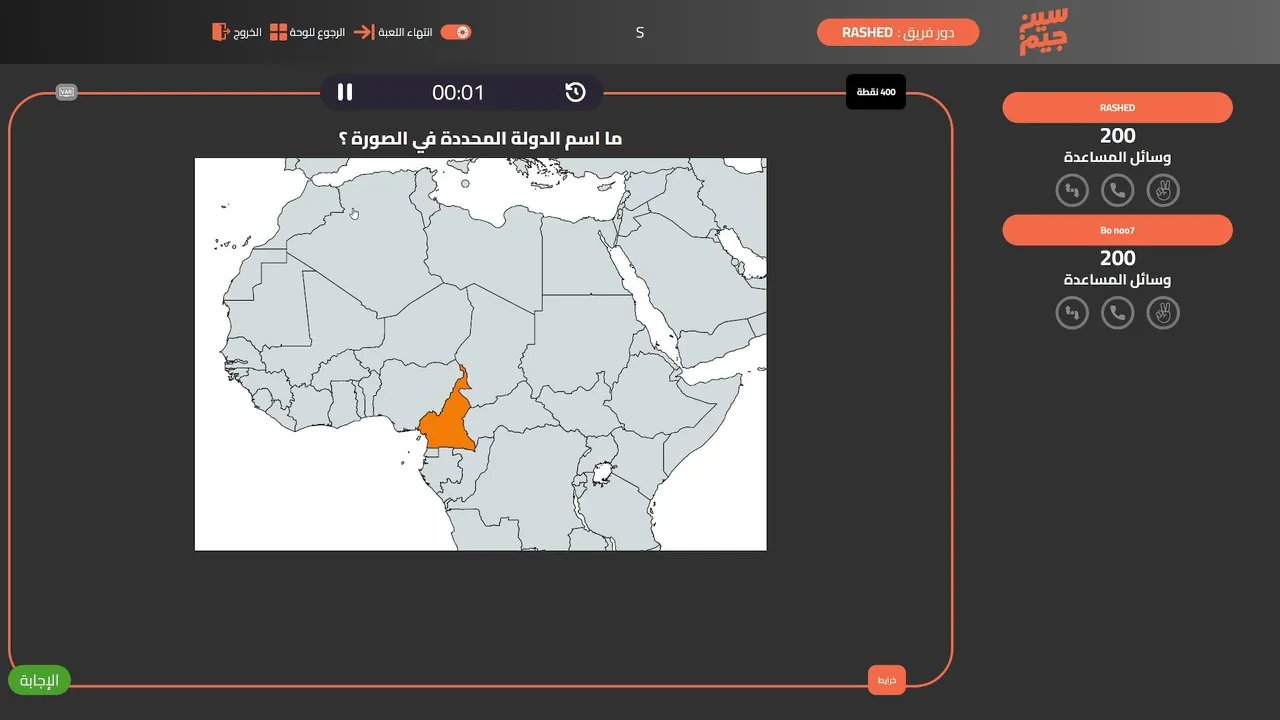Click وسائل المساعدة under Bo noo7

point(1118,281)
